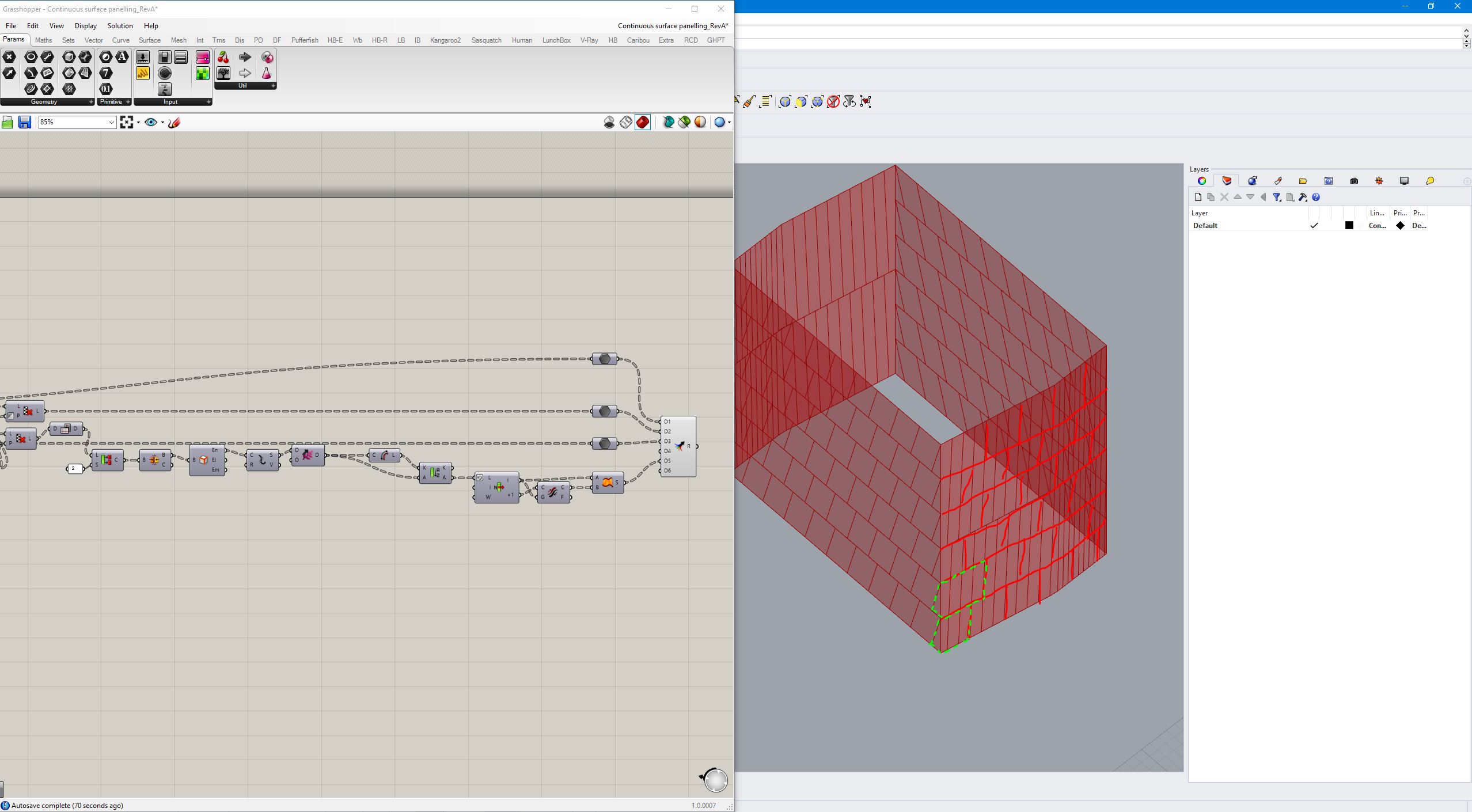Open the Grasshopper file open icon
Screen dimensions: 1472x812
pos(8,122)
